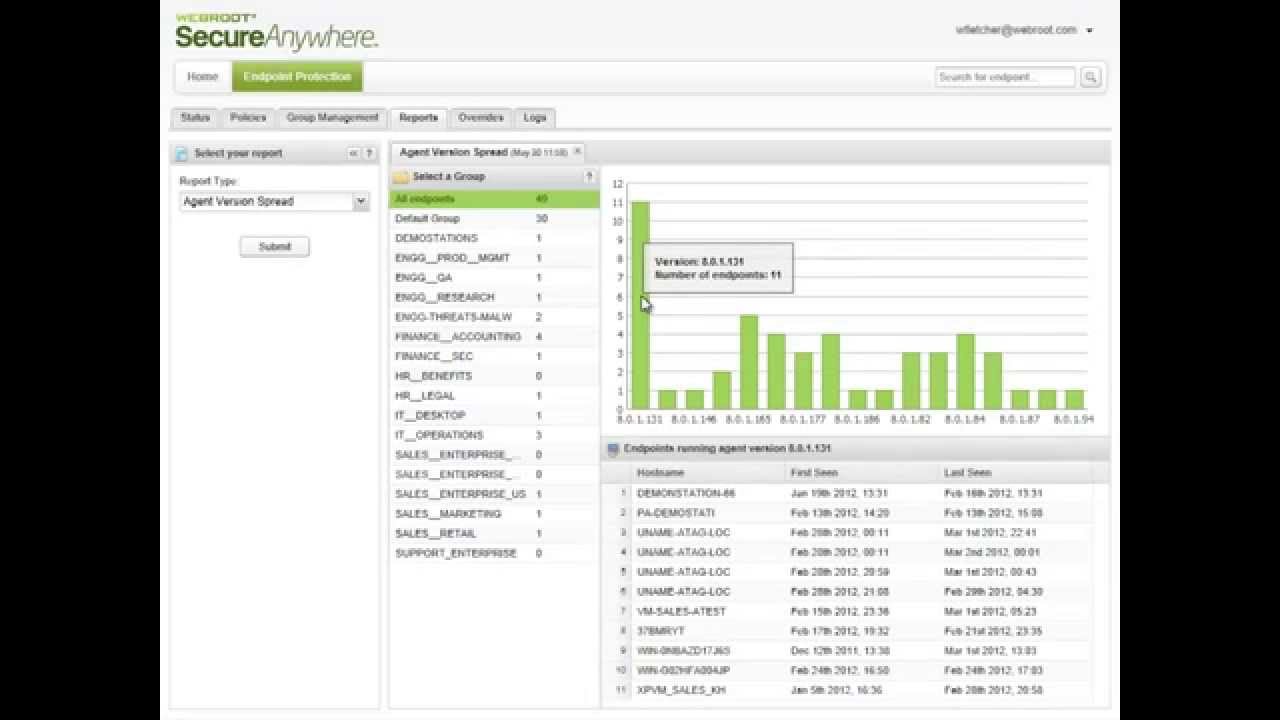Click the VM-SALES-ATEST hostname row
1280x720 pixels.
click(855, 611)
